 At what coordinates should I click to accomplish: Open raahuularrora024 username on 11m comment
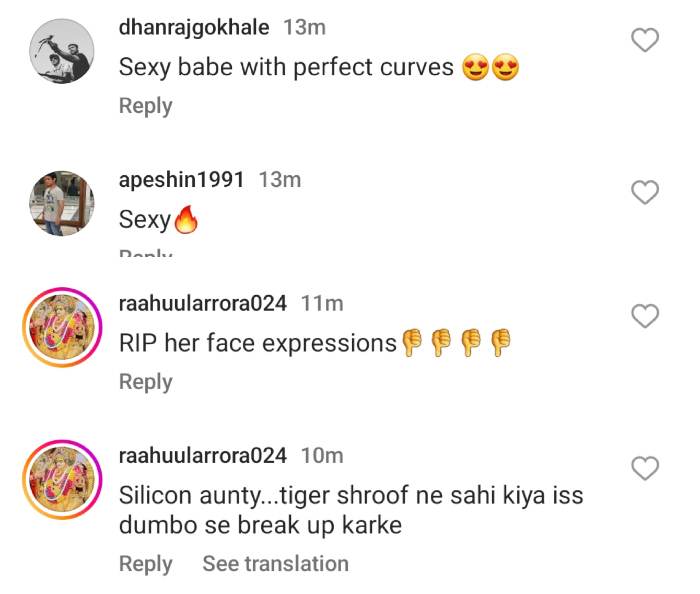[x=203, y=303]
